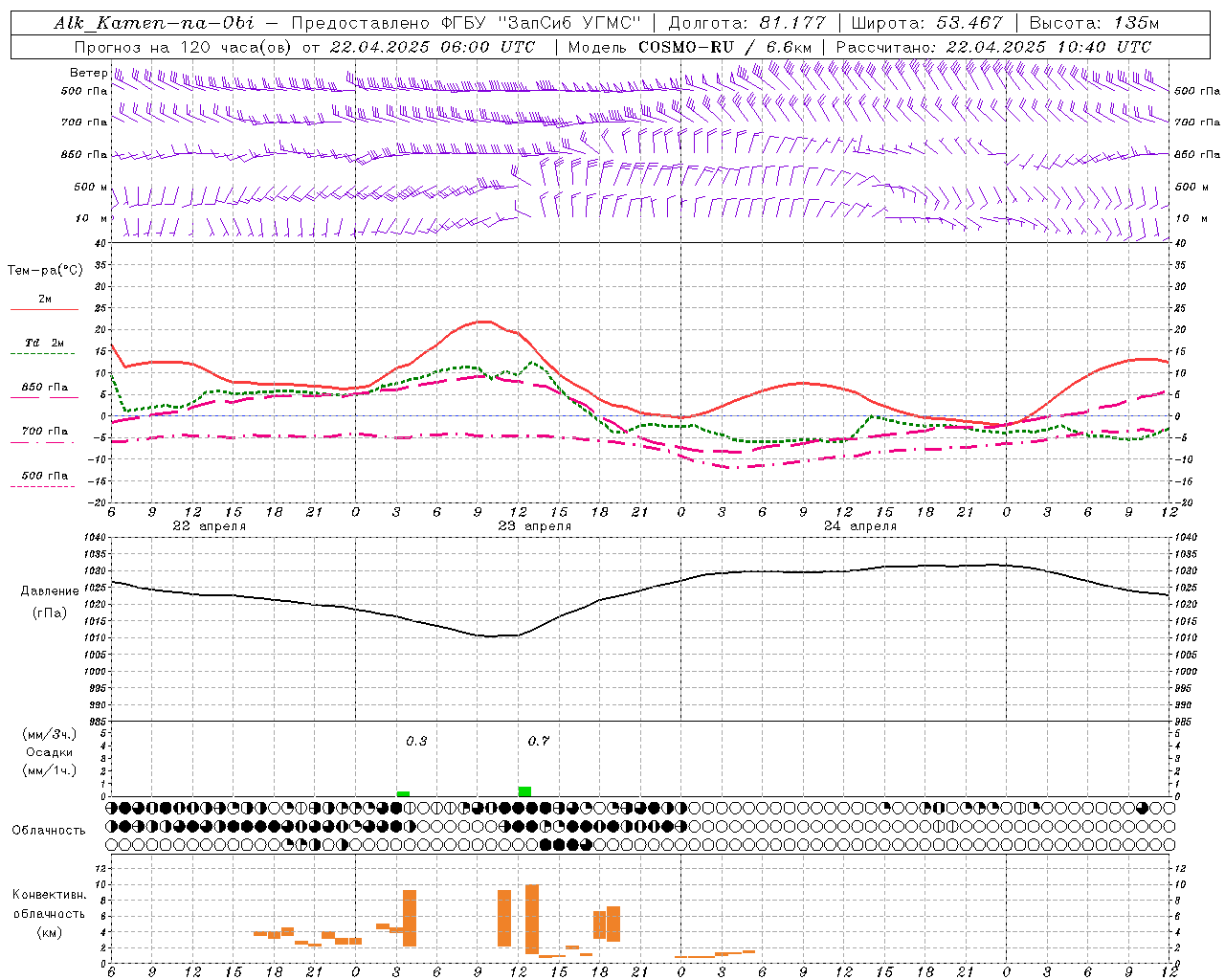
Task: Select the text Предоставлено ФГБУ "ЗапСиб УГМС"
Action: point(466,23)
